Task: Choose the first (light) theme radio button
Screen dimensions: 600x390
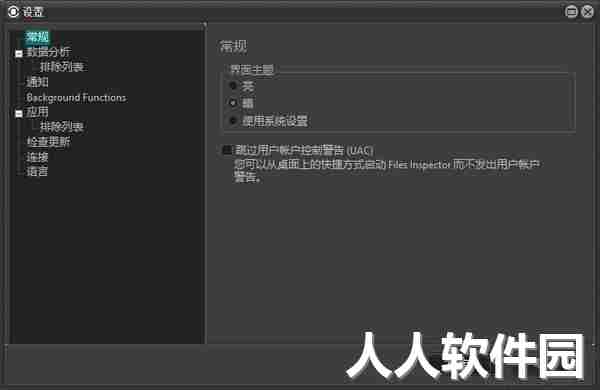Action: (x=233, y=86)
